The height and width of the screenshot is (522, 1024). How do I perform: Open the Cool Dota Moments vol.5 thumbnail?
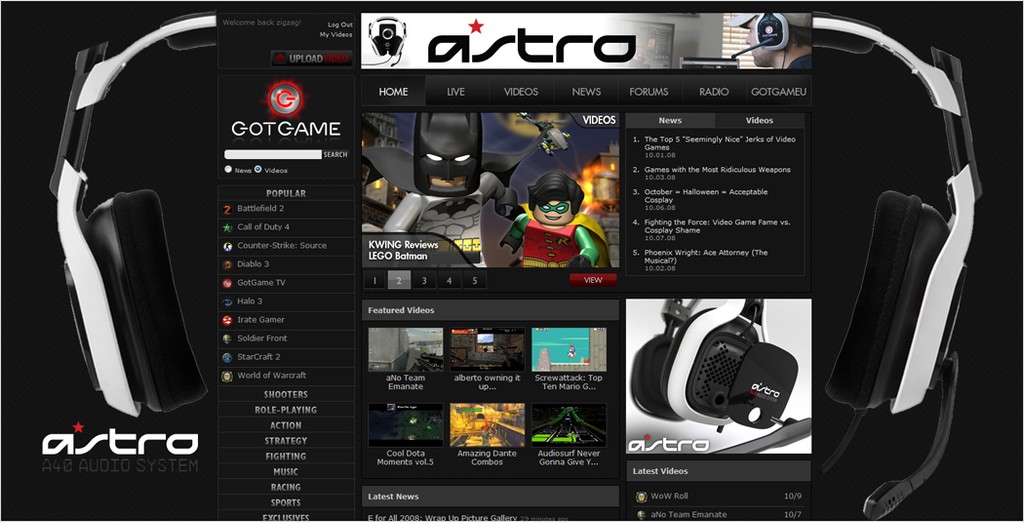406,425
